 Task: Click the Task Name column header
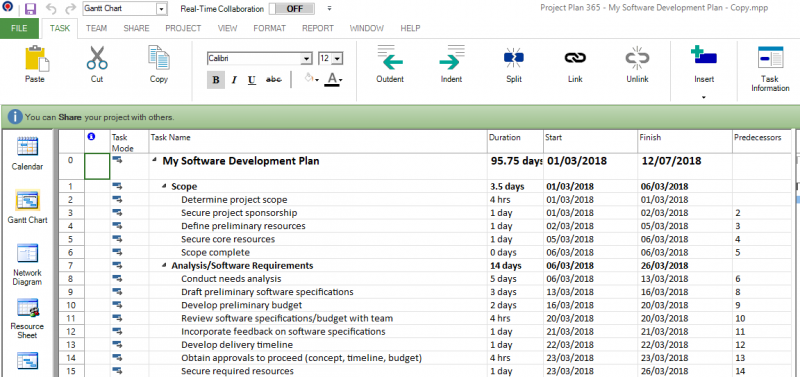coord(318,142)
